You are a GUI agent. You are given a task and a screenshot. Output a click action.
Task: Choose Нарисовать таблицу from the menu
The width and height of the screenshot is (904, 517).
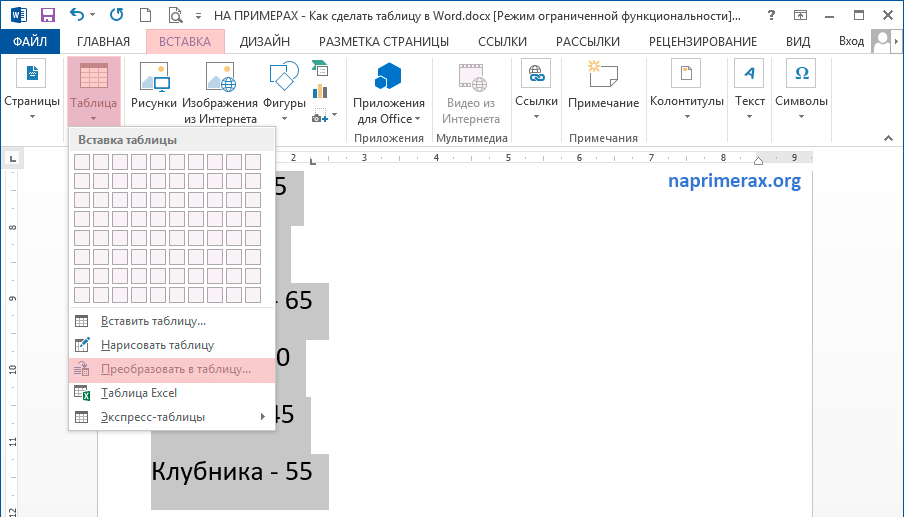[157, 345]
